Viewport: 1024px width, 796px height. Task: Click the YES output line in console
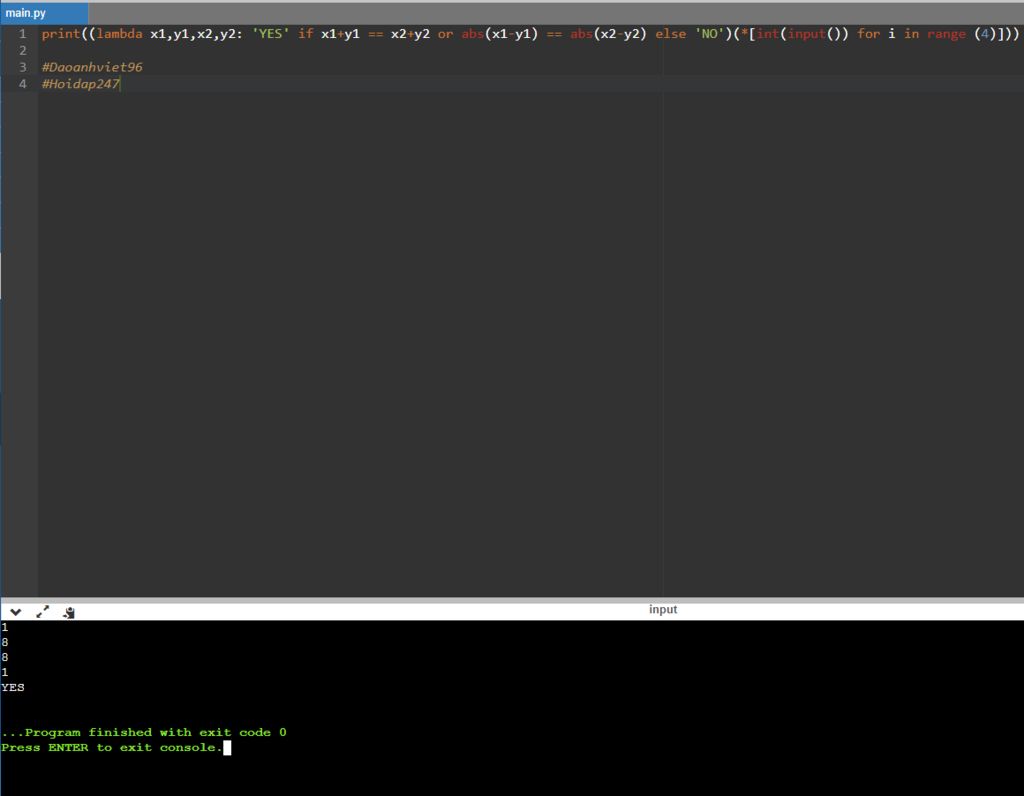[x=12, y=688]
